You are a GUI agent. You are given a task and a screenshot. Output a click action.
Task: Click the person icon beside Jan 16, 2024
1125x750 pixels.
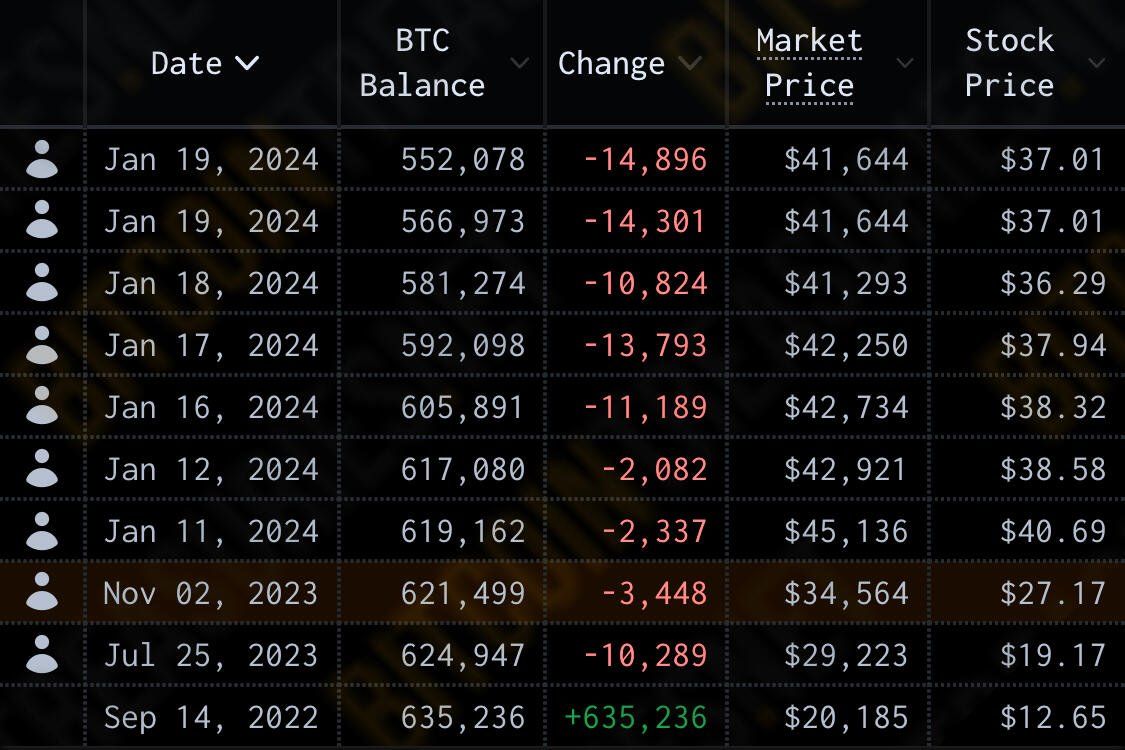(42, 406)
